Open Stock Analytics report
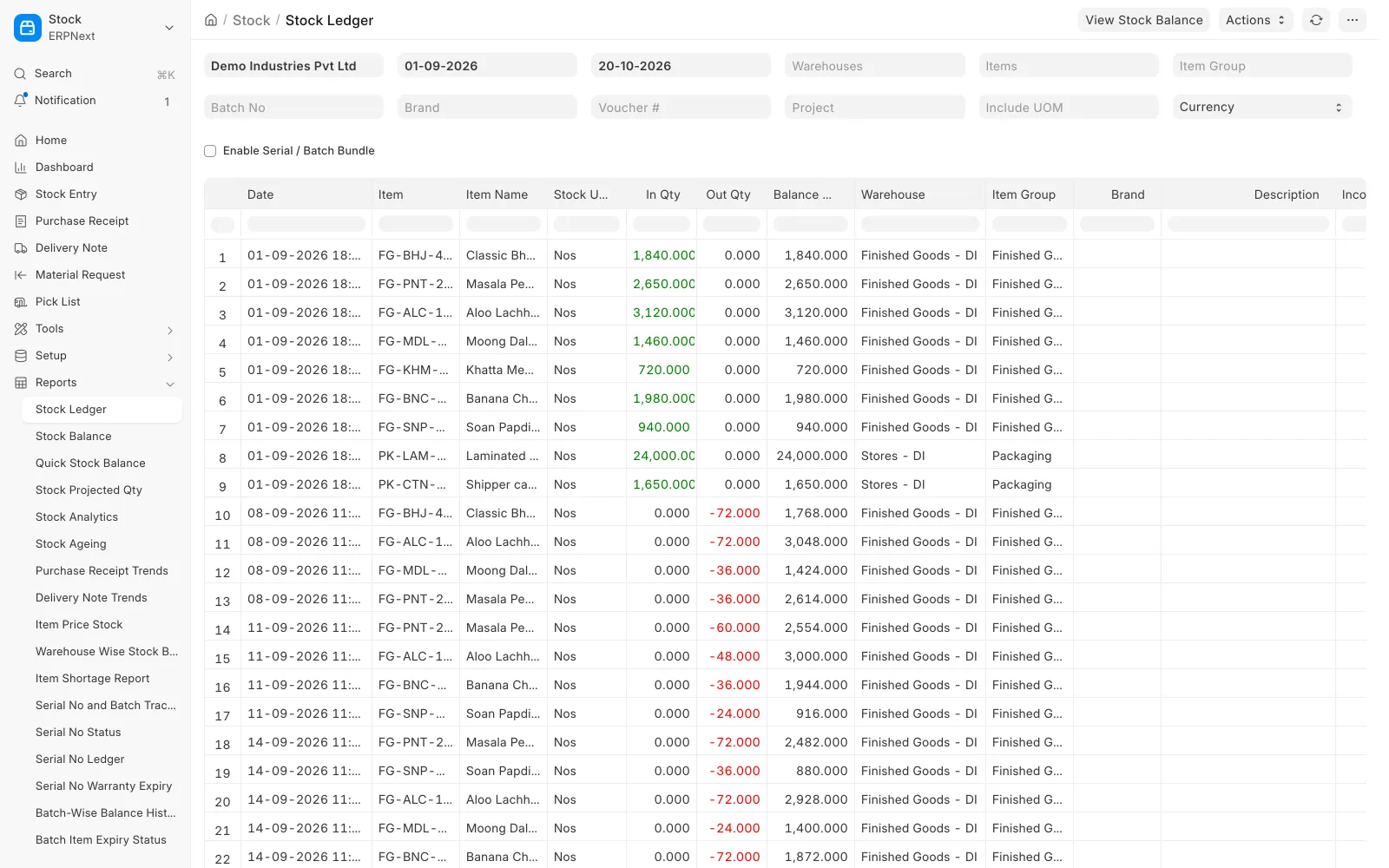 point(76,517)
